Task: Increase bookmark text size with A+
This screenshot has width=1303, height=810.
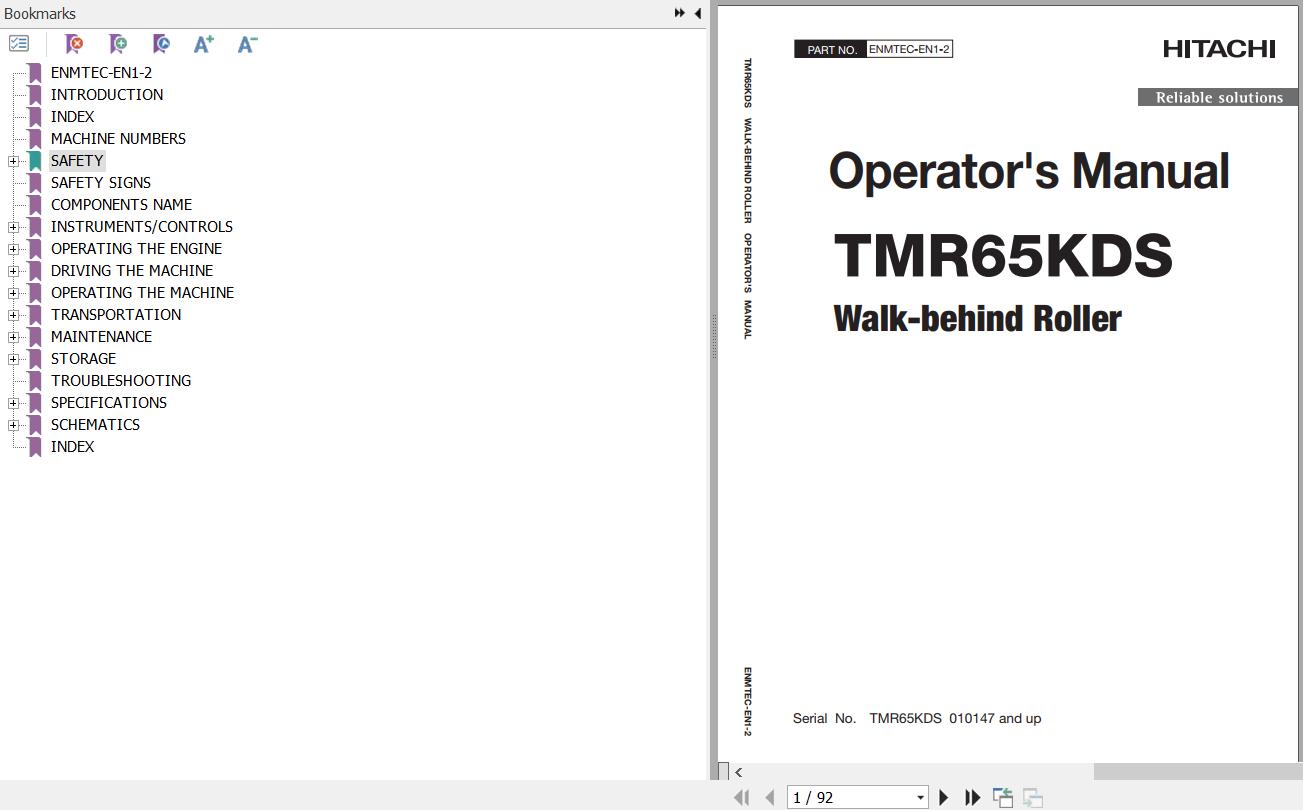Action: pos(204,44)
